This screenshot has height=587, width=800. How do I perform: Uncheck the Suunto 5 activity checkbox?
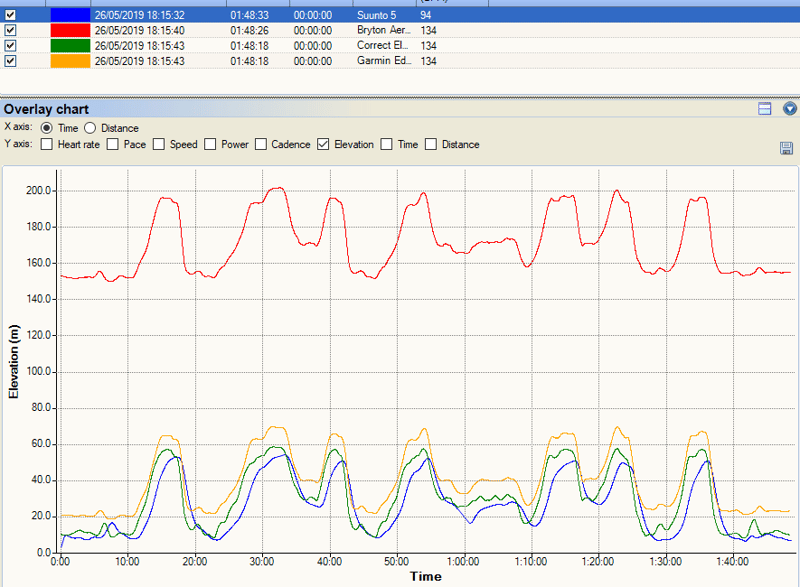[x=10, y=15]
